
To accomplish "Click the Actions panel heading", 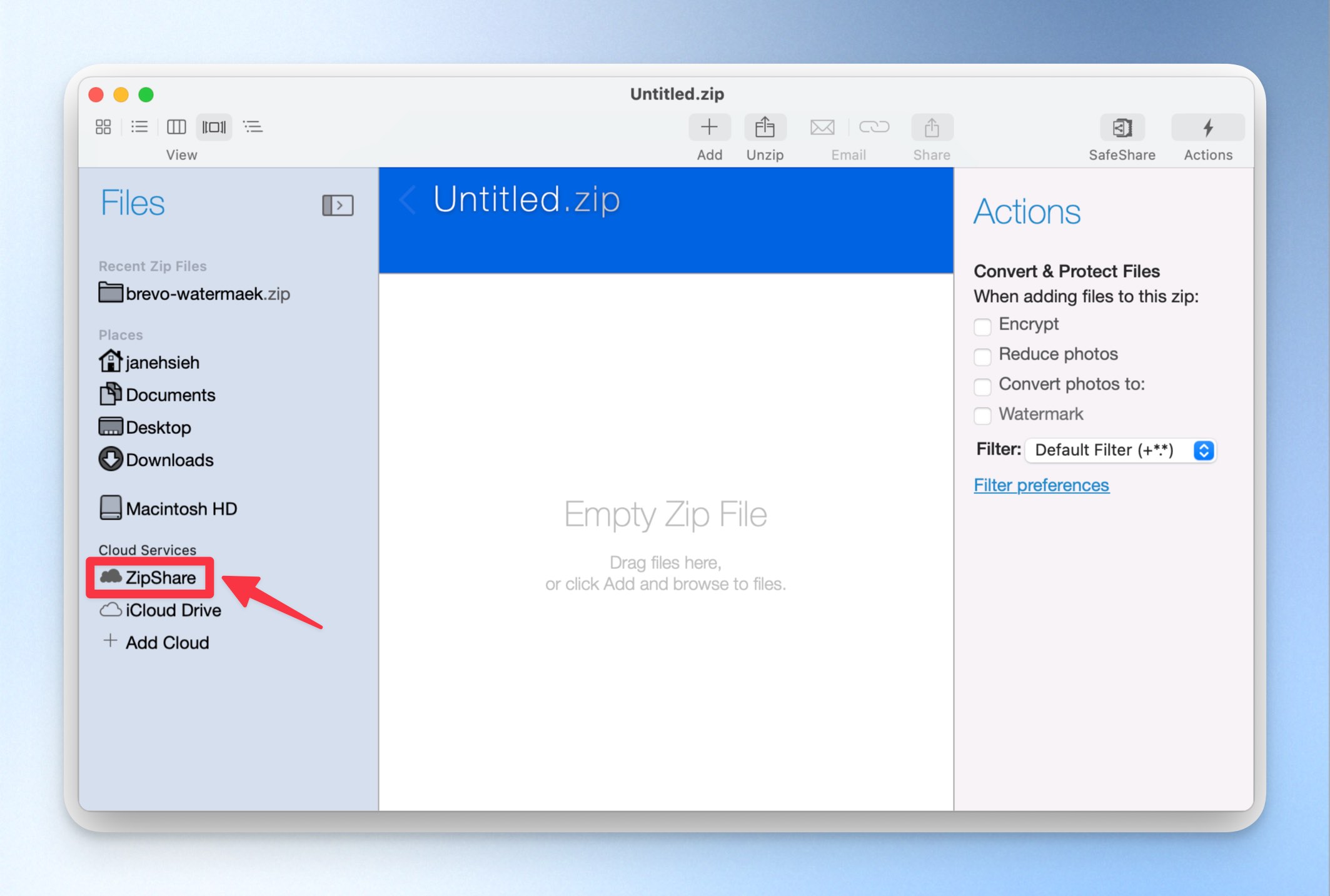I will click(1027, 212).
